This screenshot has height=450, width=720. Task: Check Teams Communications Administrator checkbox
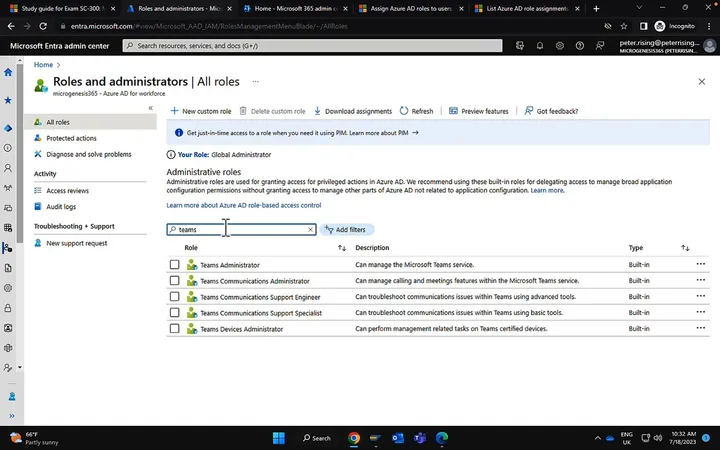point(174,281)
